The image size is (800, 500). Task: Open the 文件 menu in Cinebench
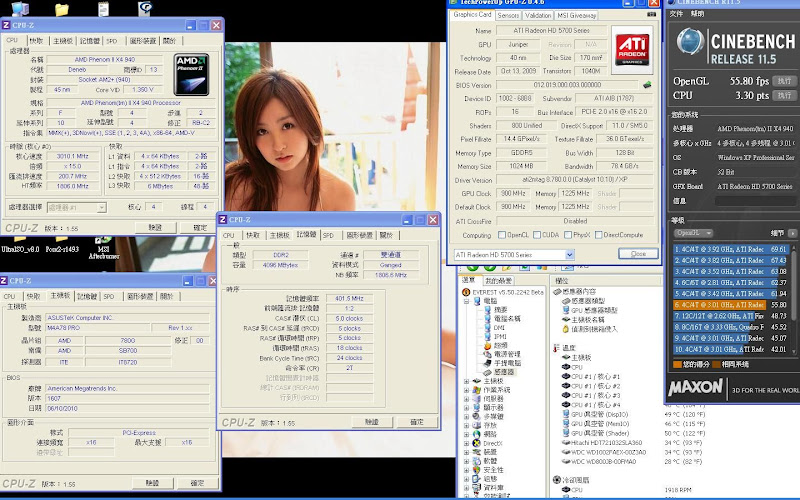pyautogui.click(x=676, y=14)
